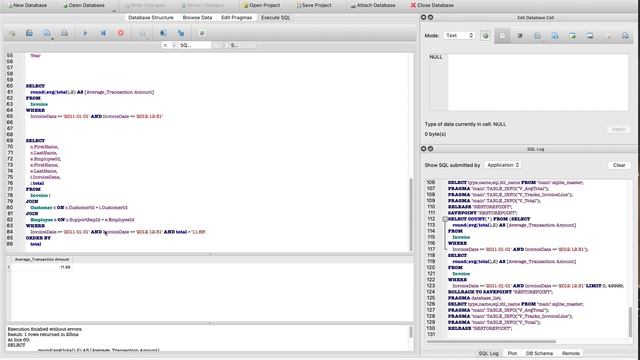Screen dimensions: 640x360
Task: Click dark indent icon in cell editor toolbar
Action: click(x=520, y=36)
